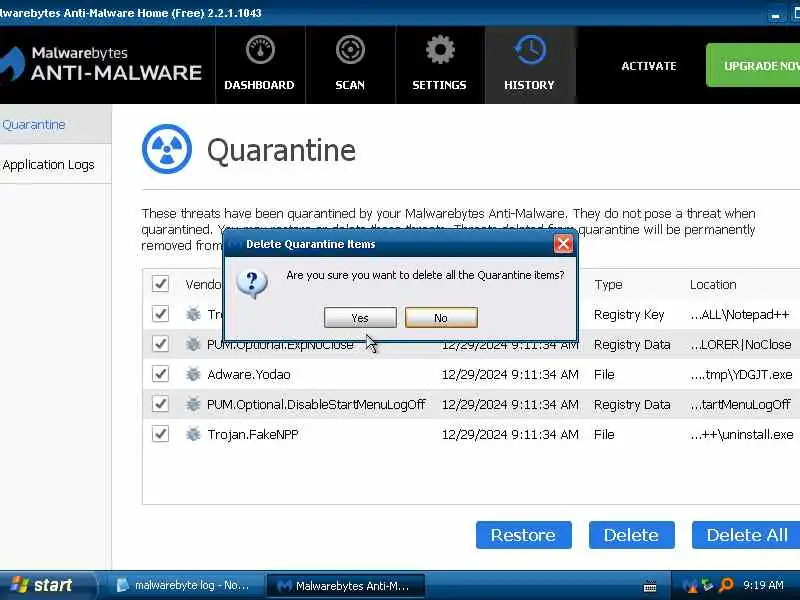Select the Trojan.FakeNPP threat name
800x600 pixels.
pos(253,435)
